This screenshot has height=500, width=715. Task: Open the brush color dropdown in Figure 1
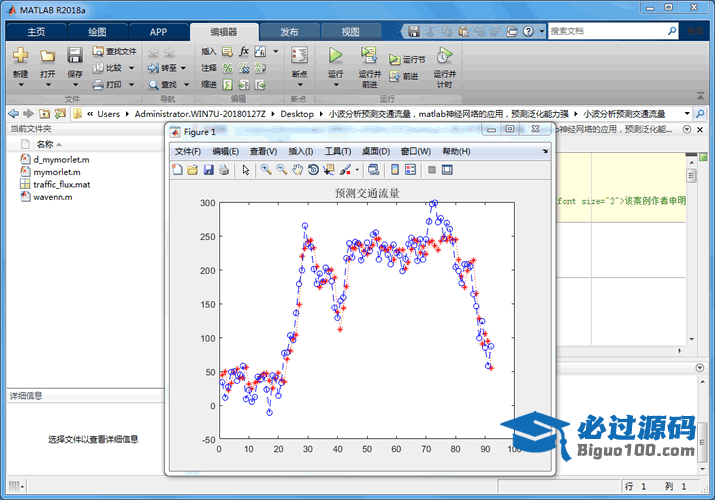click(357, 170)
